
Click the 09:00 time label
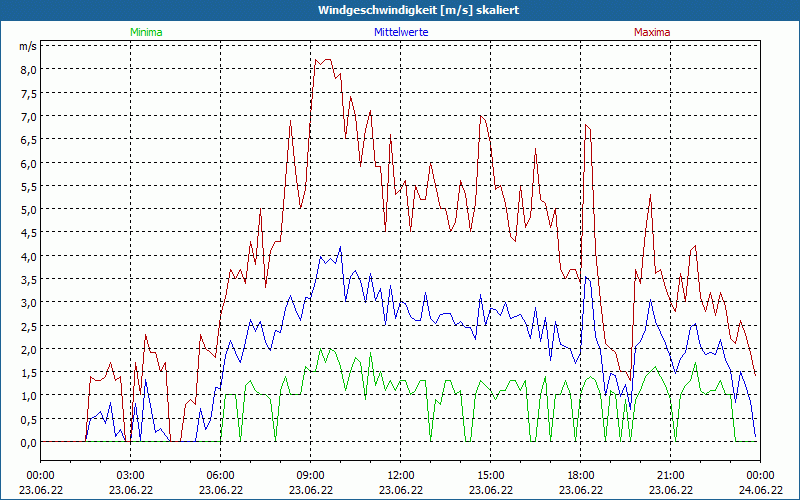[311, 476]
